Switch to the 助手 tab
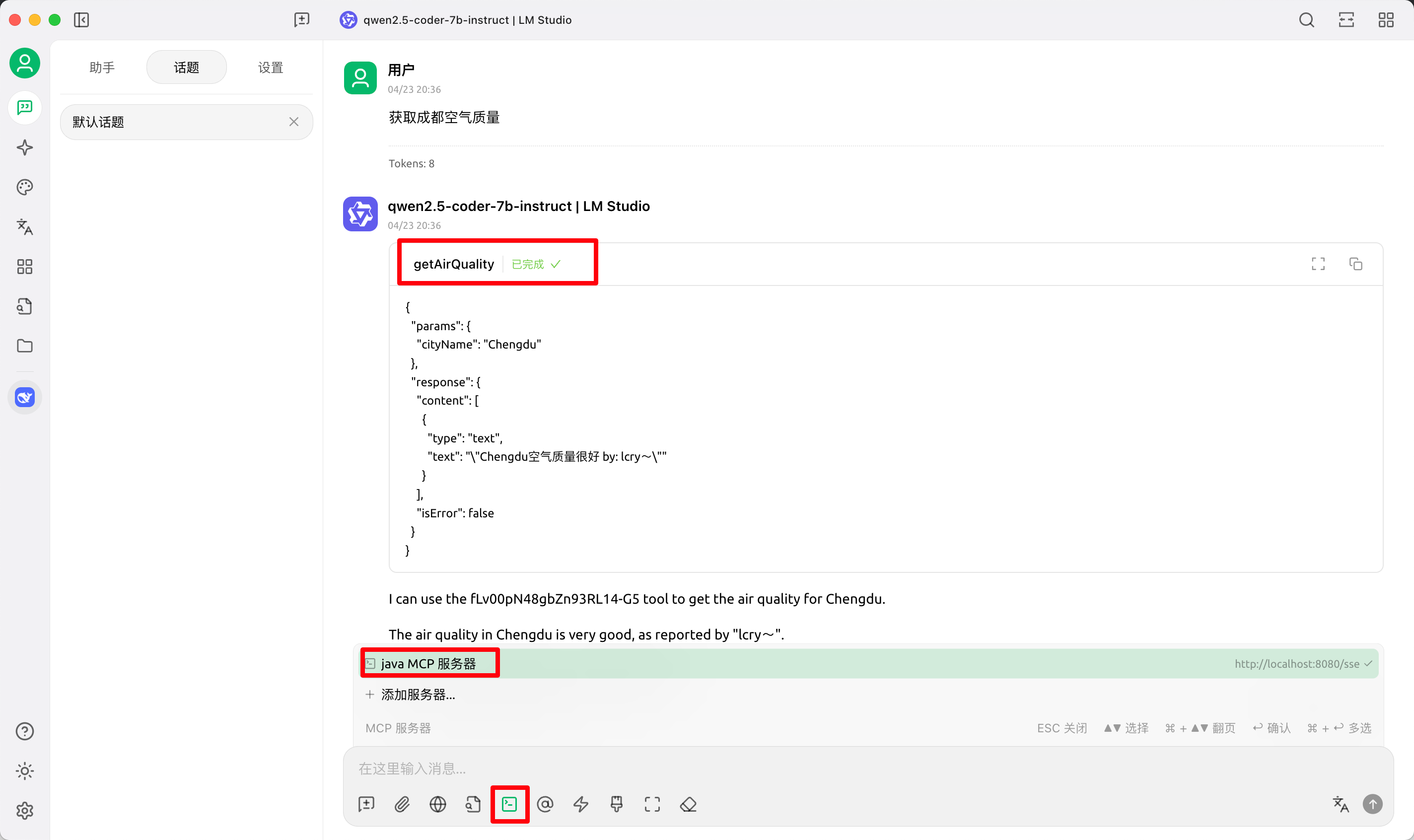 102,67
